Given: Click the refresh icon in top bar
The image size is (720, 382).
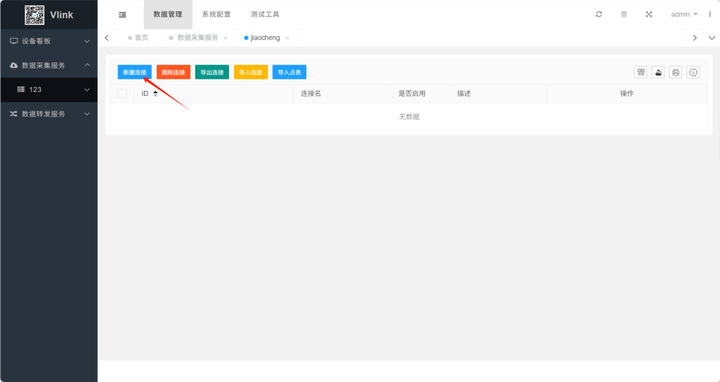Looking at the screenshot, I should [x=599, y=14].
